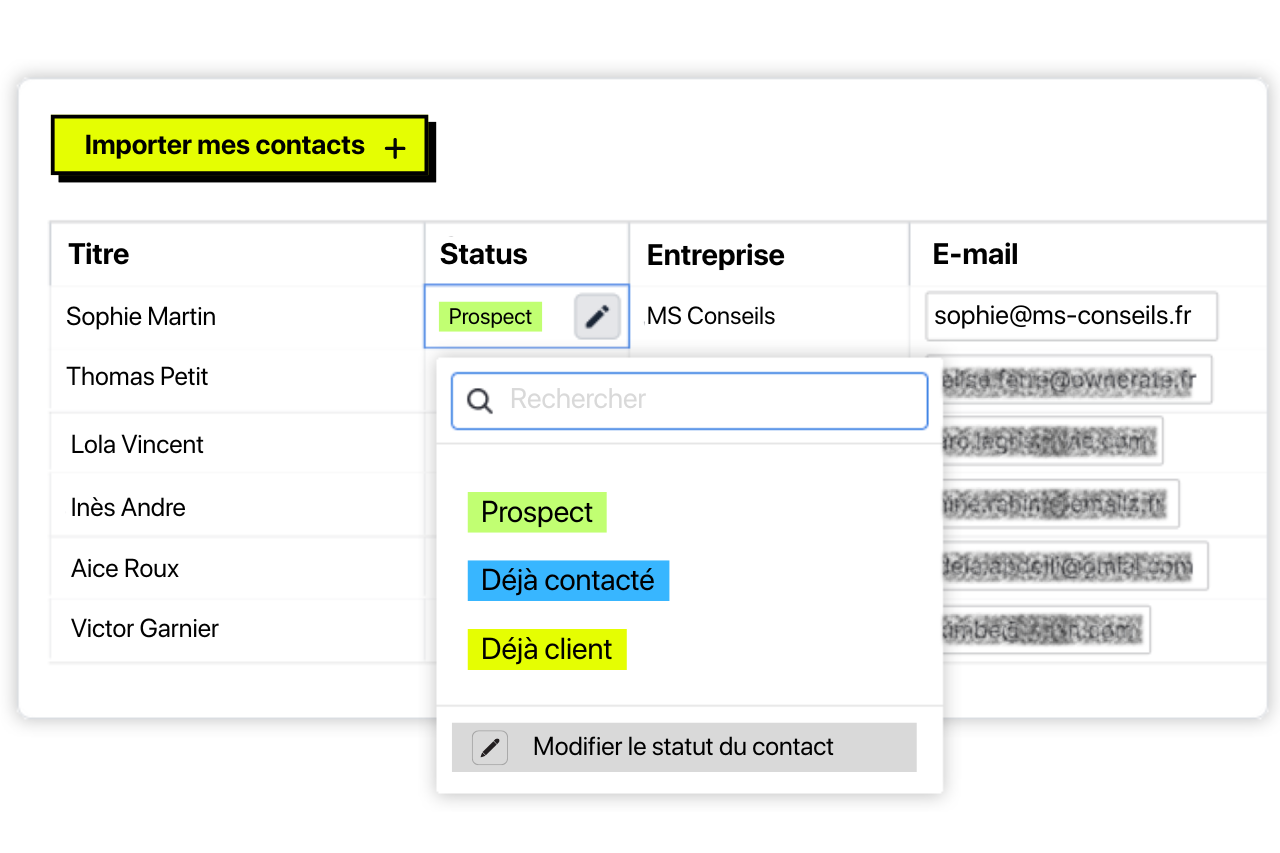
Task: Click the plus icon on Importer button
Action: point(396,149)
